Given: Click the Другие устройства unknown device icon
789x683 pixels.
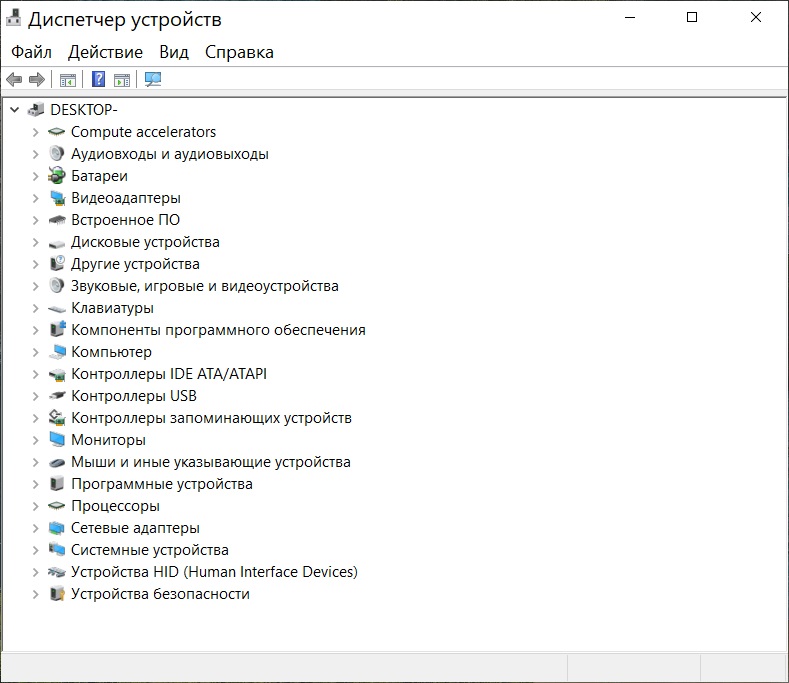Looking at the screenshot, I should coord(57,263).
